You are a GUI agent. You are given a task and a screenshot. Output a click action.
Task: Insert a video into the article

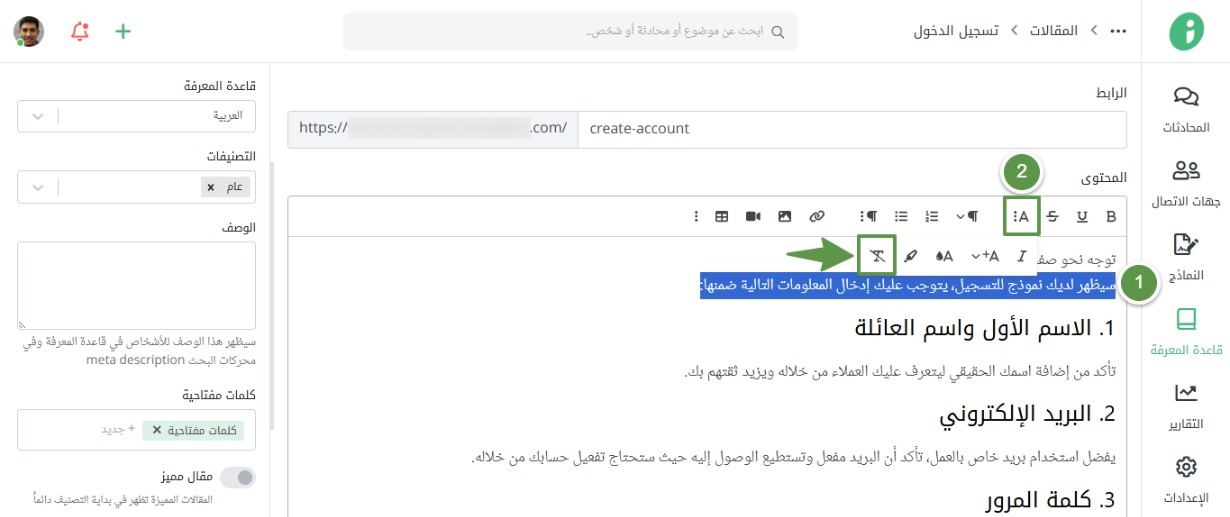tap(753, 216)
